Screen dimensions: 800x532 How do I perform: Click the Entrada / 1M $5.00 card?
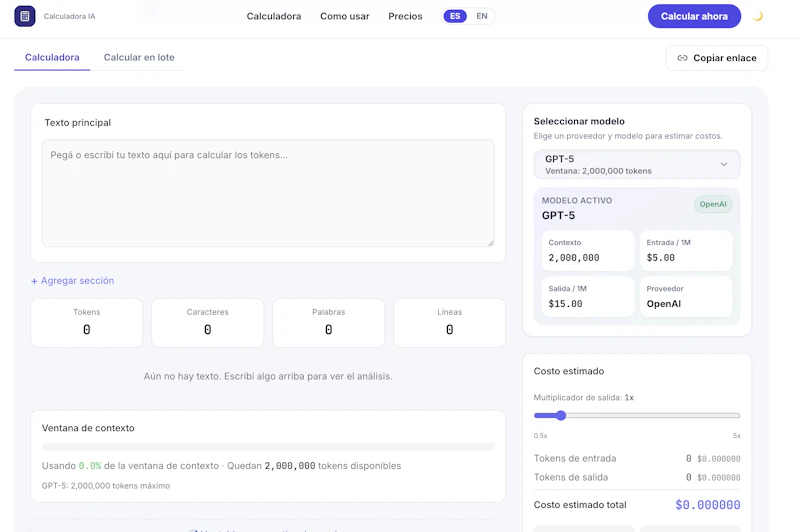click(686, 250)
